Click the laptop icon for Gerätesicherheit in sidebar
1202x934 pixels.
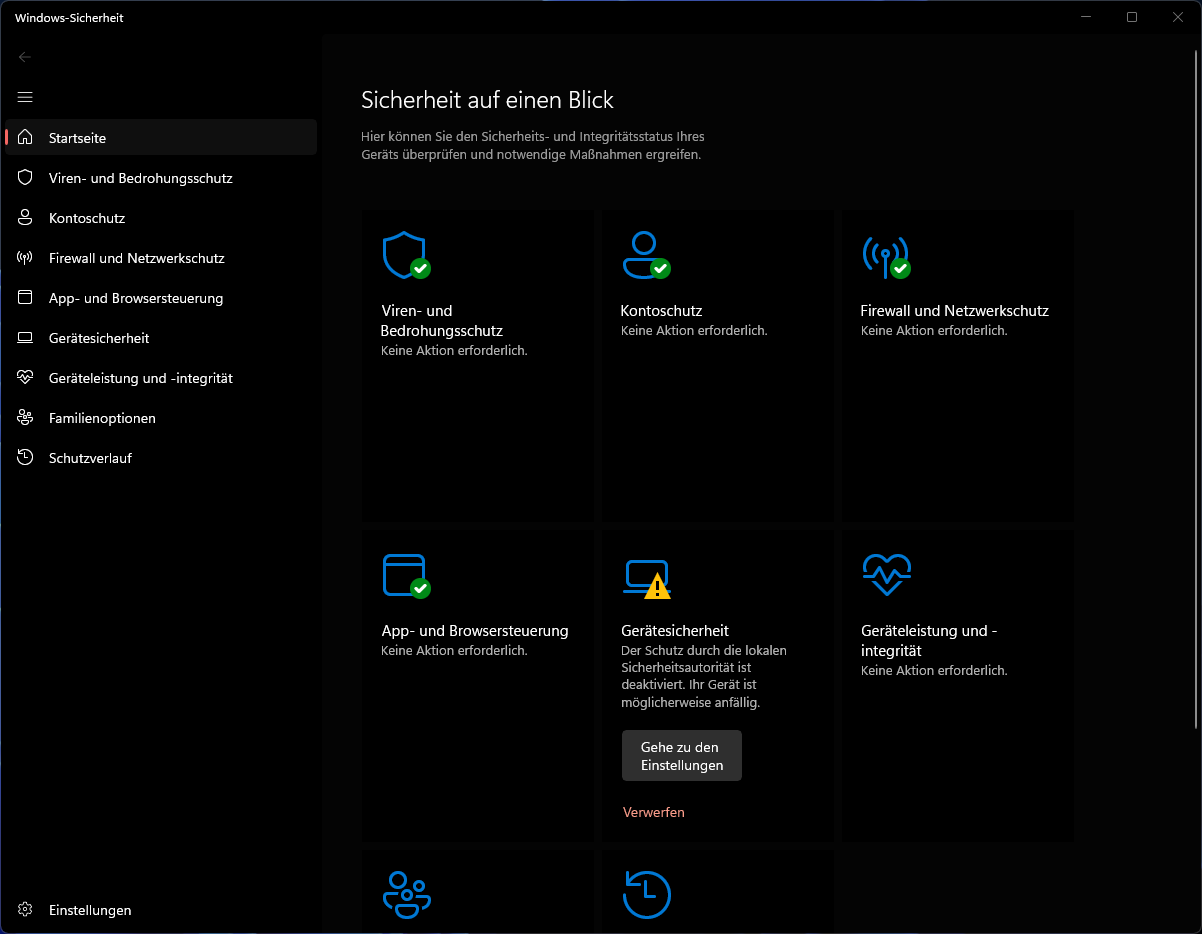click(x=25, y=338)
